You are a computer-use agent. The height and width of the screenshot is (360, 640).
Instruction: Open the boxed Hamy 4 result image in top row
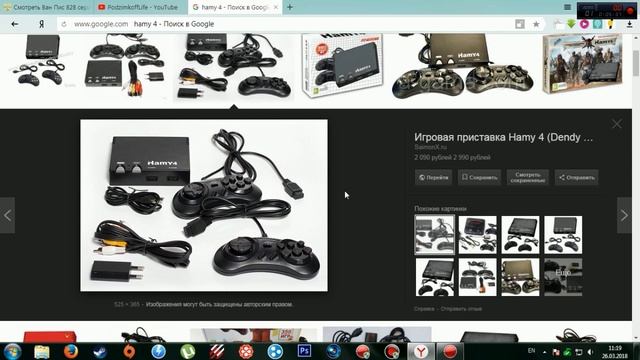coord(342,65)
